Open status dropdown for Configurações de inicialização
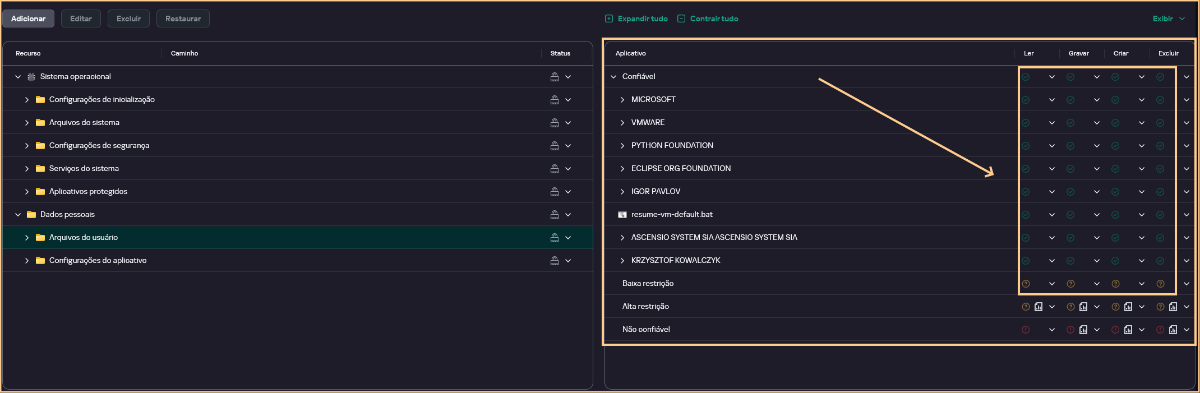Viewport: 1200px width, 393px height. (568, 100)
